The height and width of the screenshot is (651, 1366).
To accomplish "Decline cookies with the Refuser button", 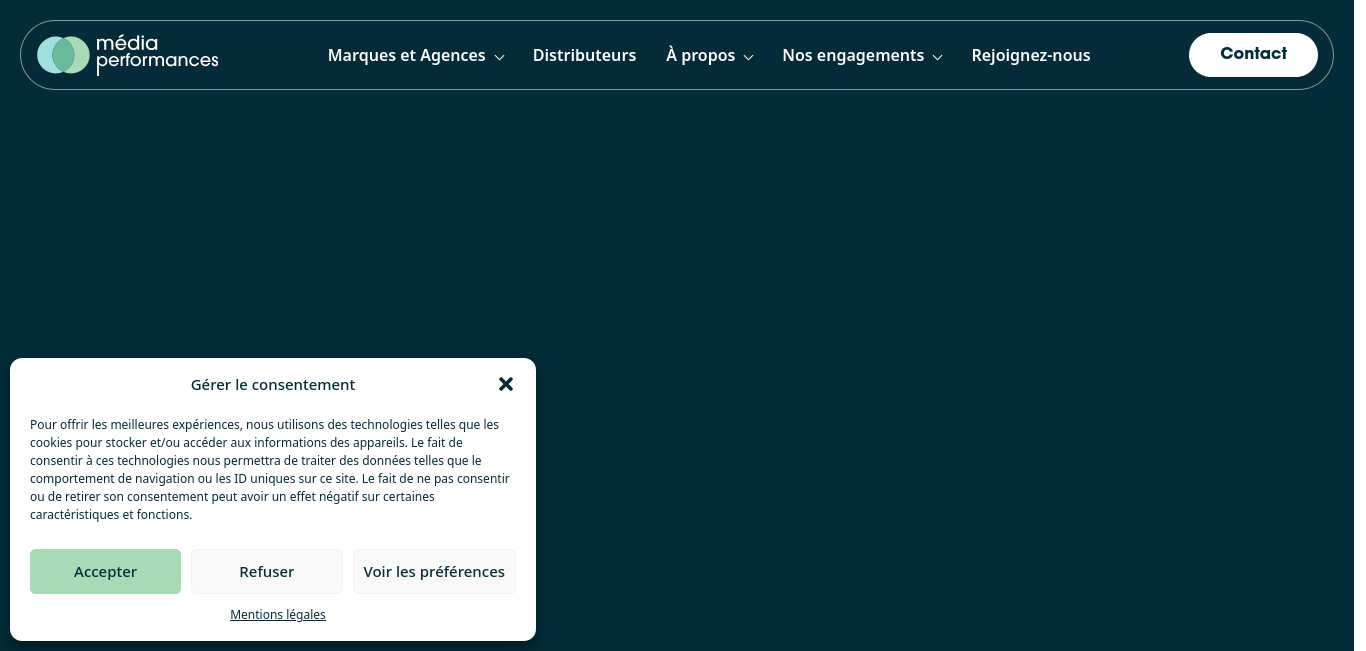I will click(267, 572).
